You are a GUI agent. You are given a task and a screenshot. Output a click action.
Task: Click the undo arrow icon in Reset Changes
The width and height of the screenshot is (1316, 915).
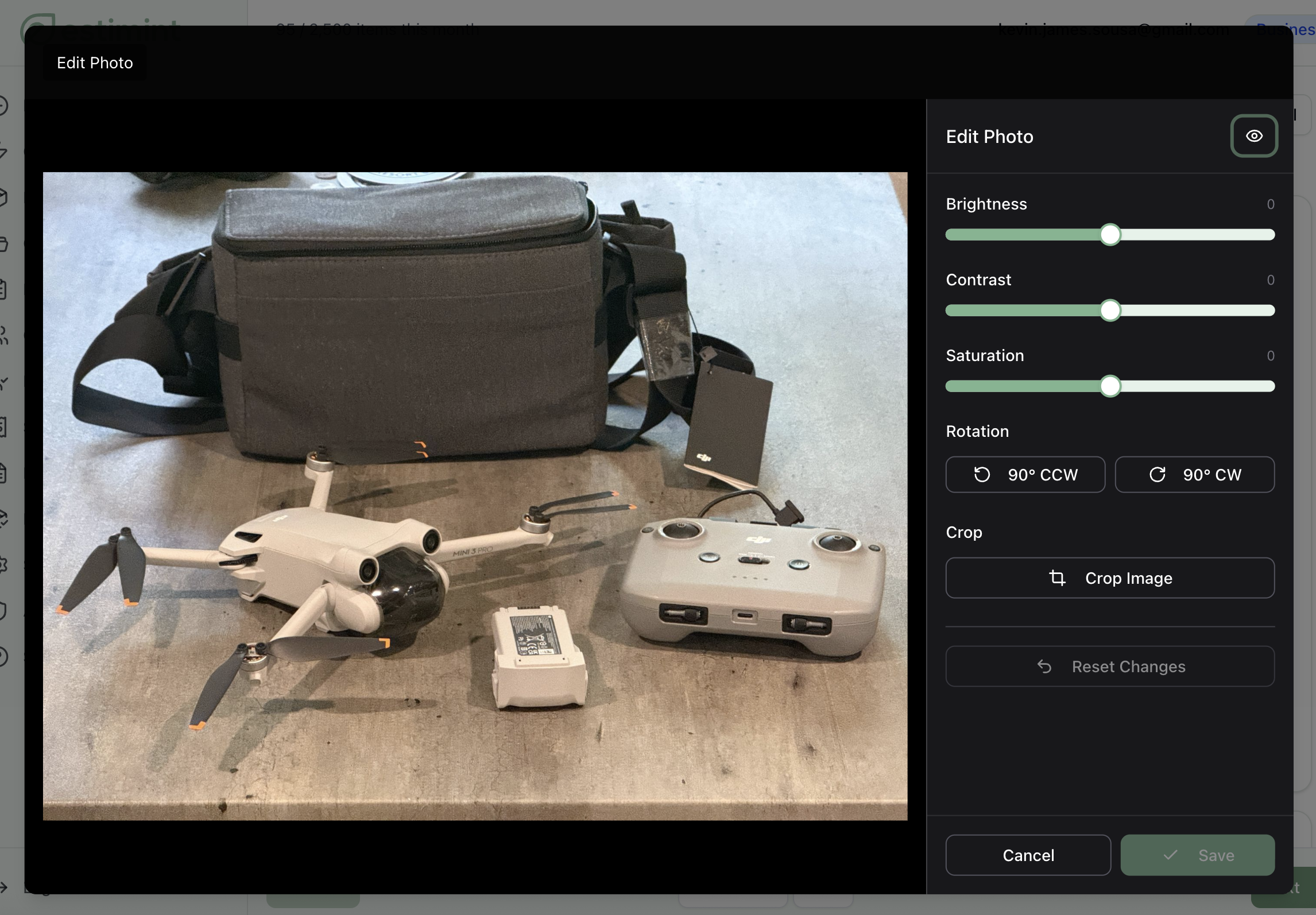pos(1045,666)
